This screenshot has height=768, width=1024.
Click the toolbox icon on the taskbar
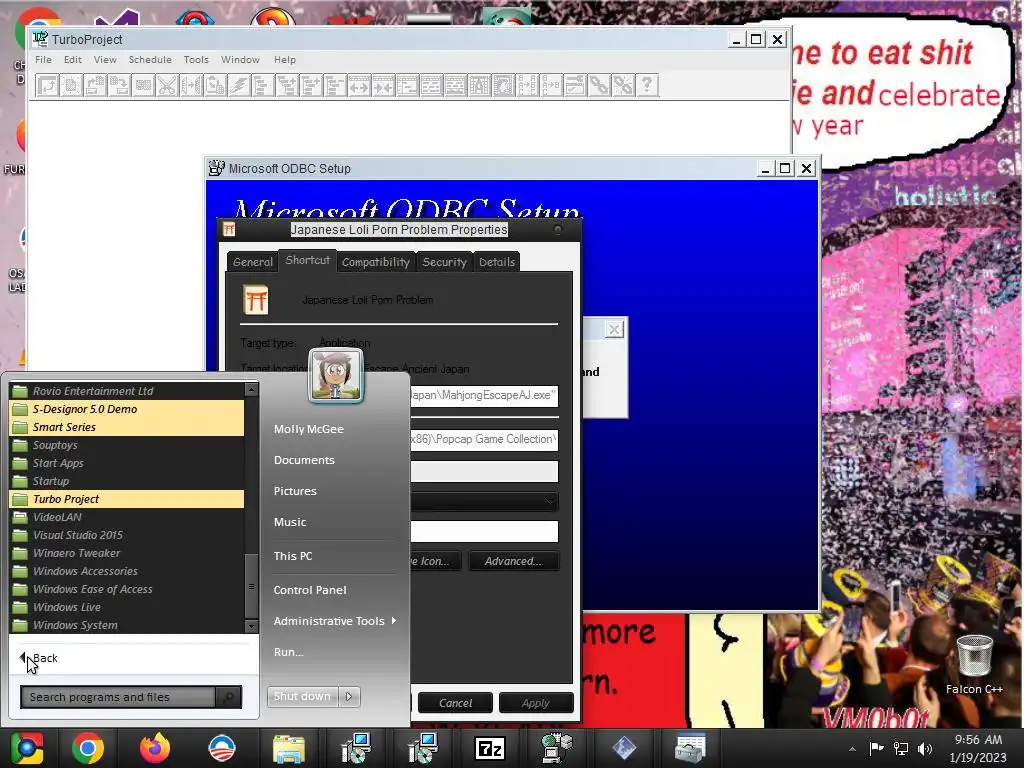click(x=690, y=748)
